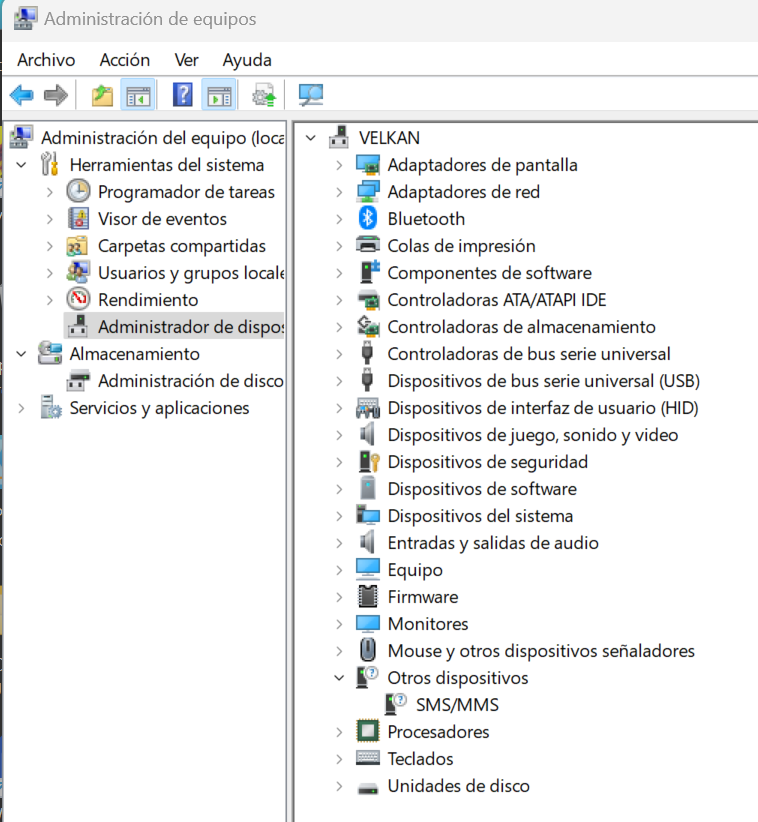Click the Unidades de disco drive icon
The width and height of the screenshot is (758, 822).
pyautogui.click(x=367, y=788)
